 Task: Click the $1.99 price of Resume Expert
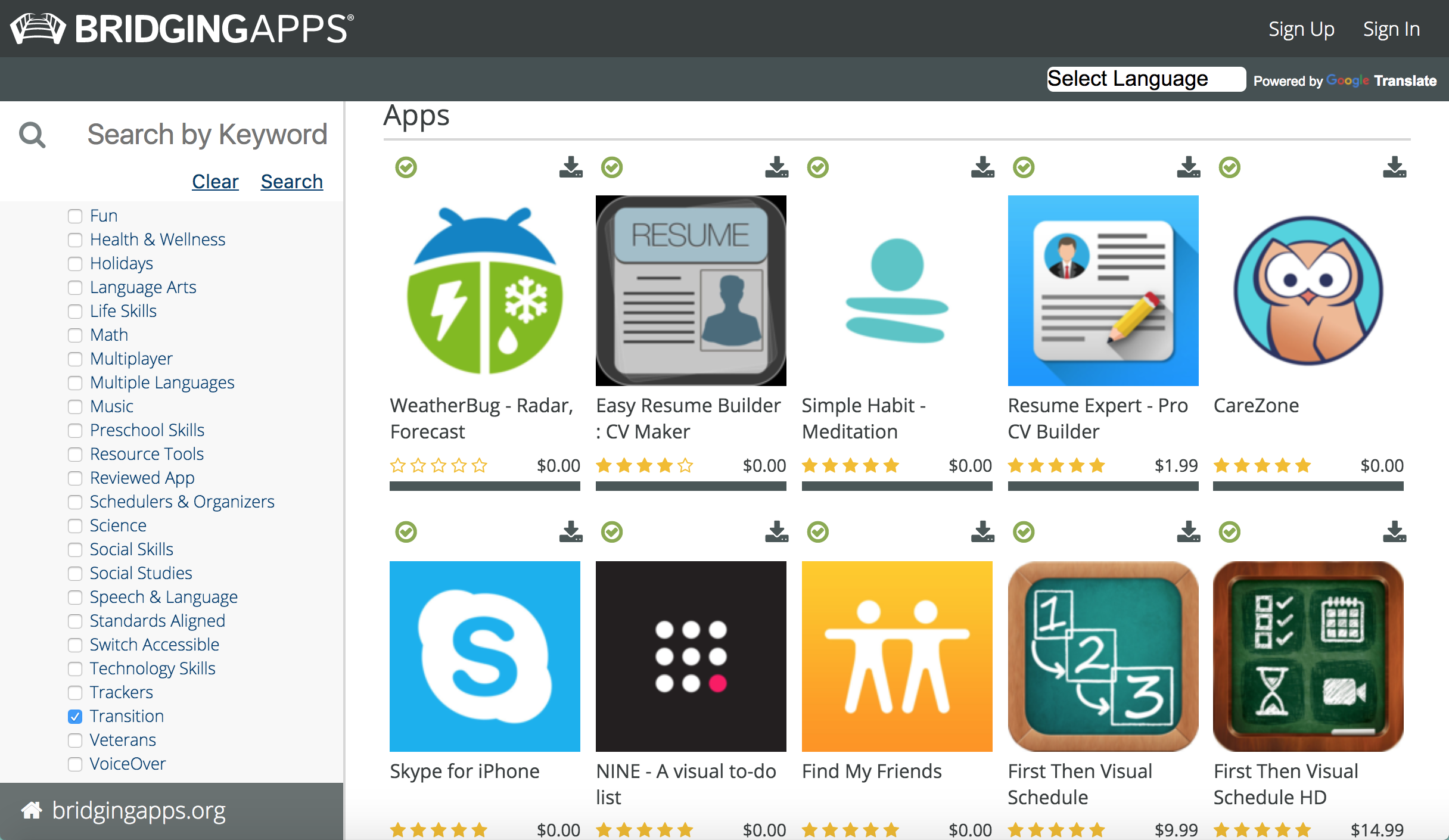(1176, 465)
